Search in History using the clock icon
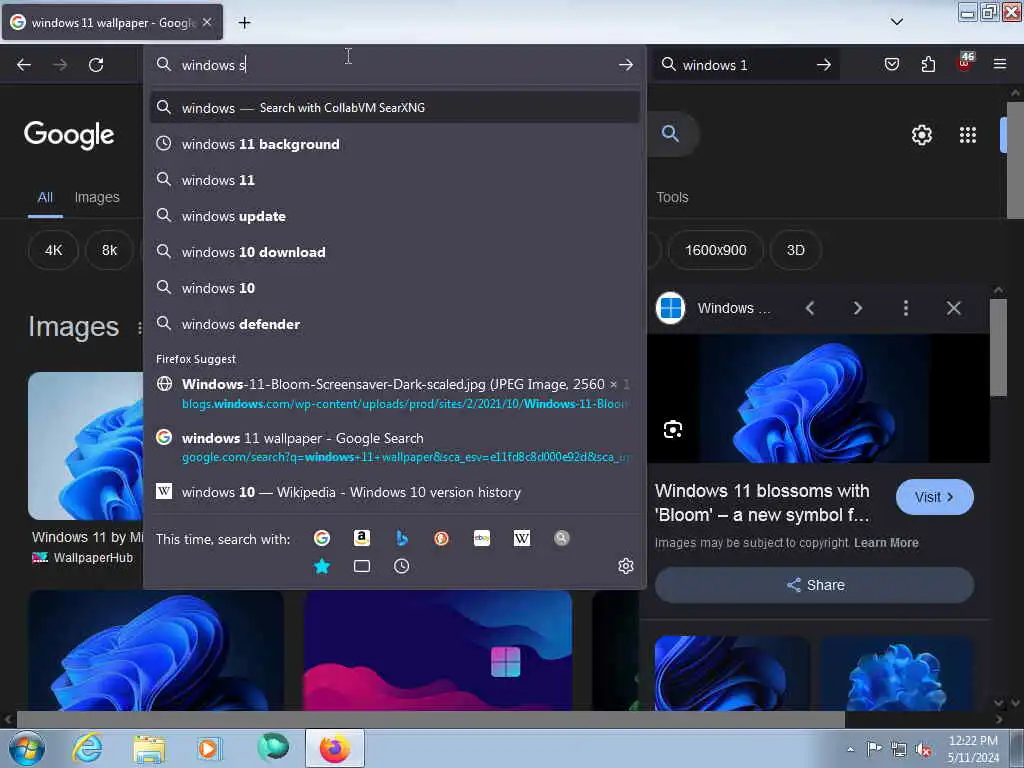This screenshot has height=768, width=1024. coord(402,566)
